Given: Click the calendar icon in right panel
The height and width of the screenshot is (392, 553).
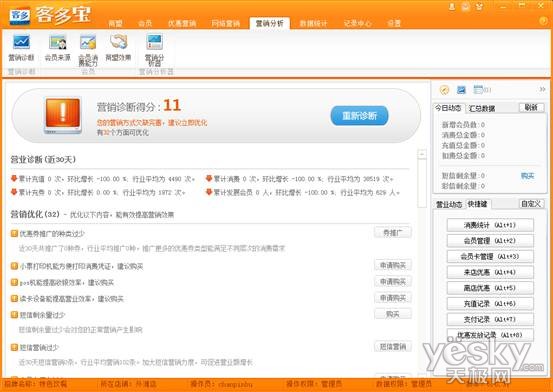Looking at the screenshot, I should pyautogui.click(x=478, y=90).
